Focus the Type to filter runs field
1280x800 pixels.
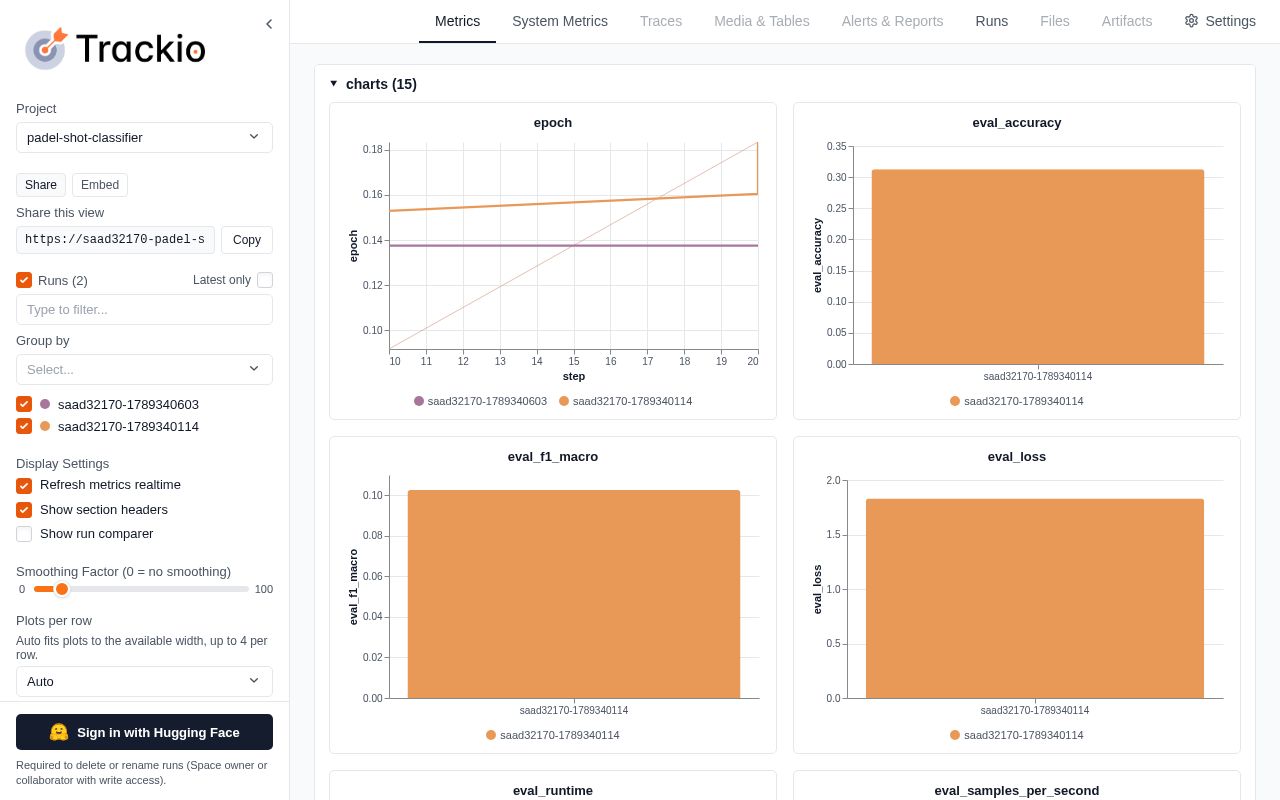(x=144, y=309)
